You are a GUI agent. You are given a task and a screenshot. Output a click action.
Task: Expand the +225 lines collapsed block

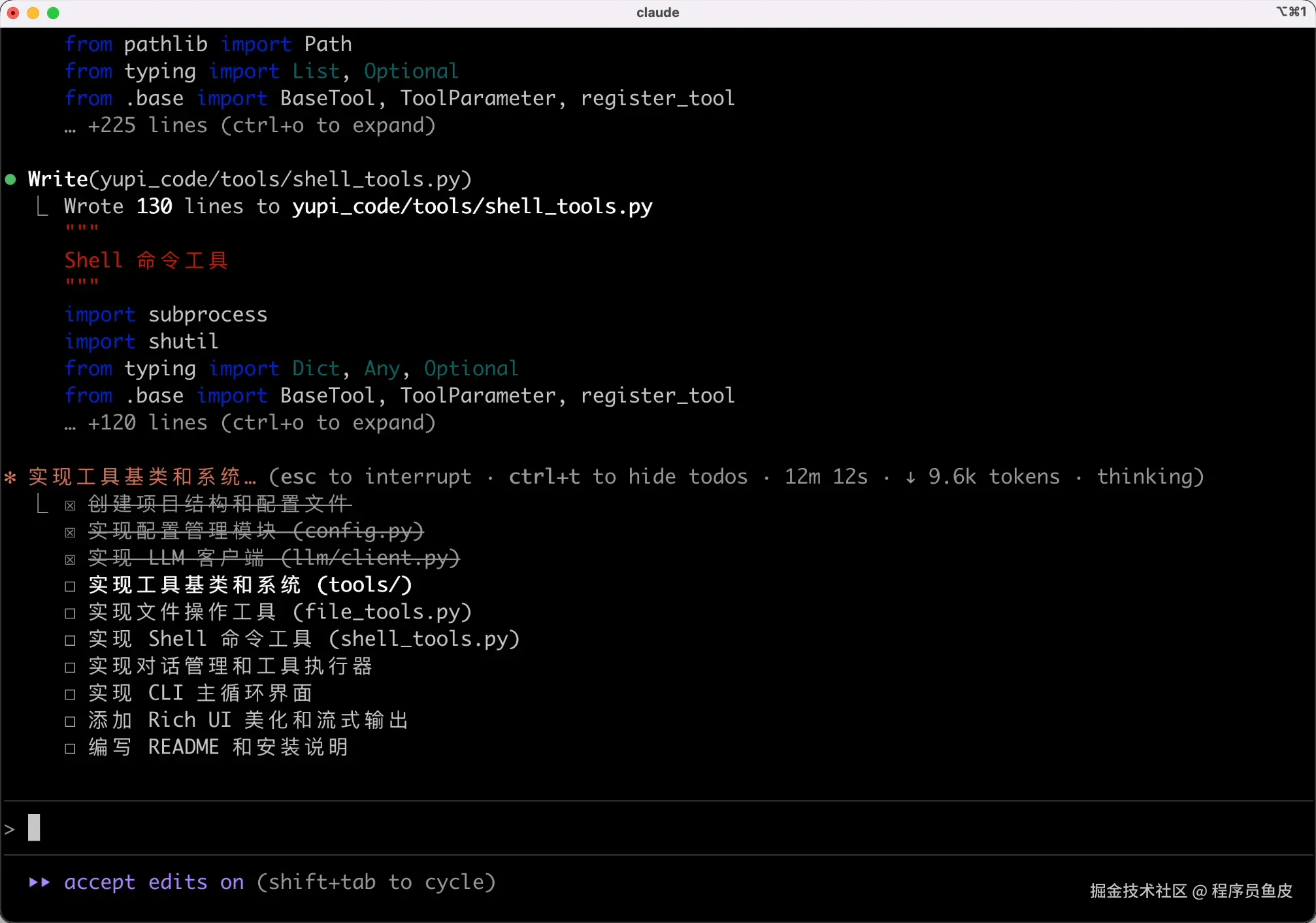click(250, 126)
